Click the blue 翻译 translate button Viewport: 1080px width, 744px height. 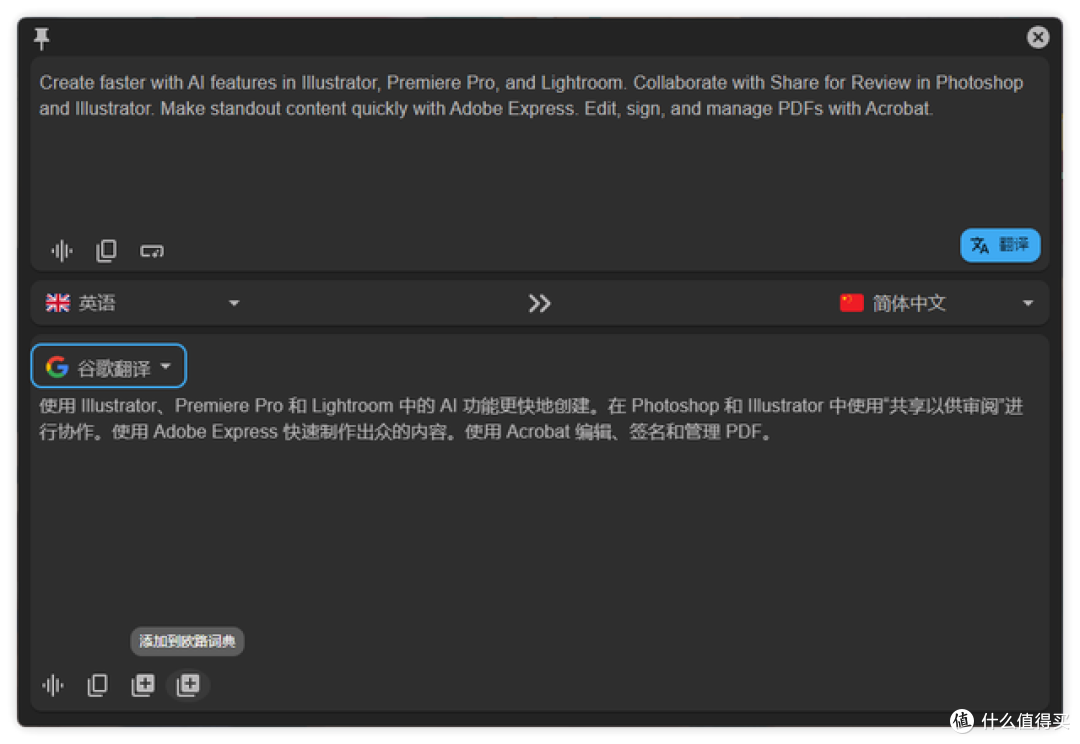pos(999,245)
